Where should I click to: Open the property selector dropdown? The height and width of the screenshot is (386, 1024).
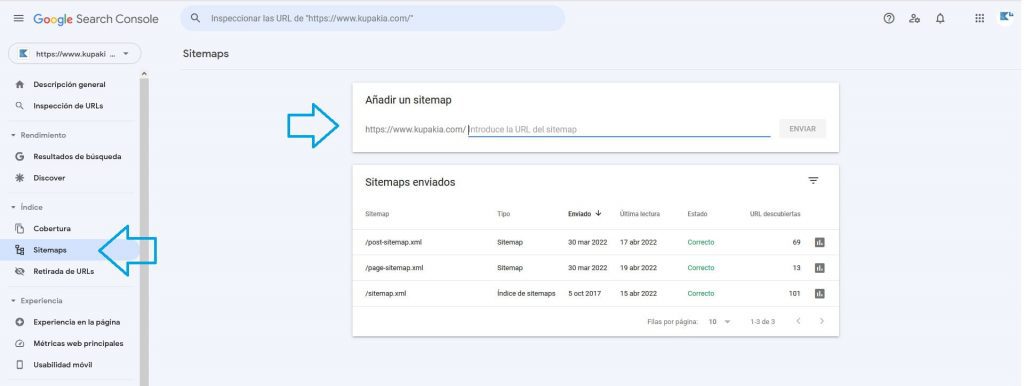click(74, 54)
